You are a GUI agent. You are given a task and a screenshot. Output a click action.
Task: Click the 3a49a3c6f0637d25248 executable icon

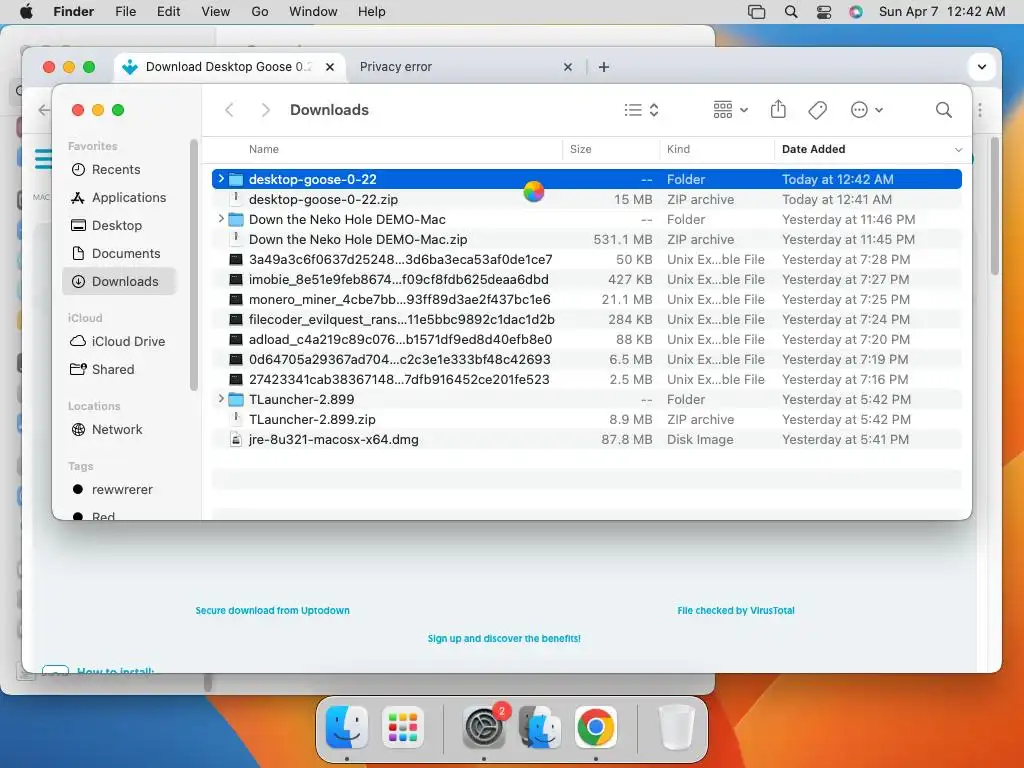tap(236, 259)
